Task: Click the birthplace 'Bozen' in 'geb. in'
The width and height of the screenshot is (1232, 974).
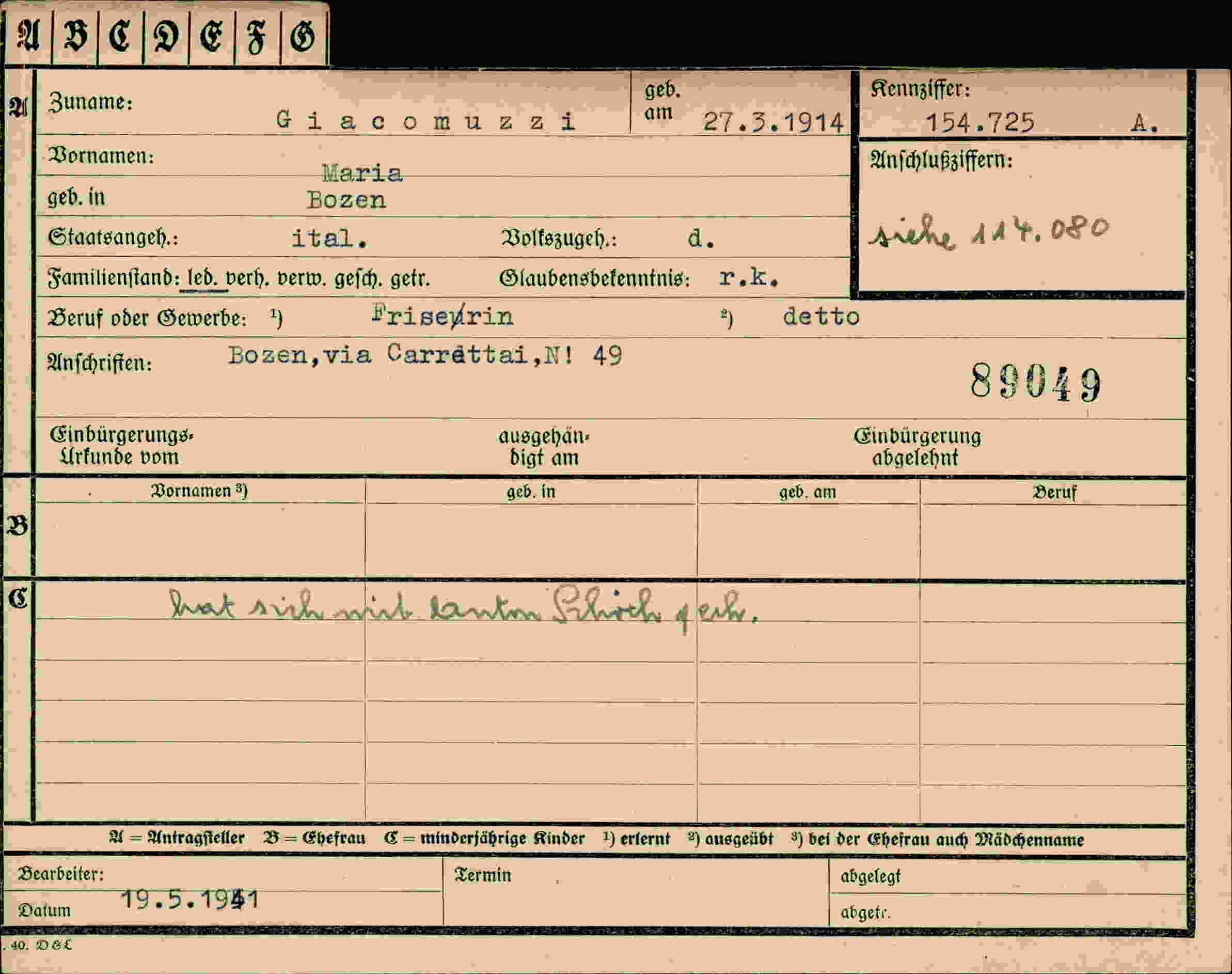Action: click(346, 199)
